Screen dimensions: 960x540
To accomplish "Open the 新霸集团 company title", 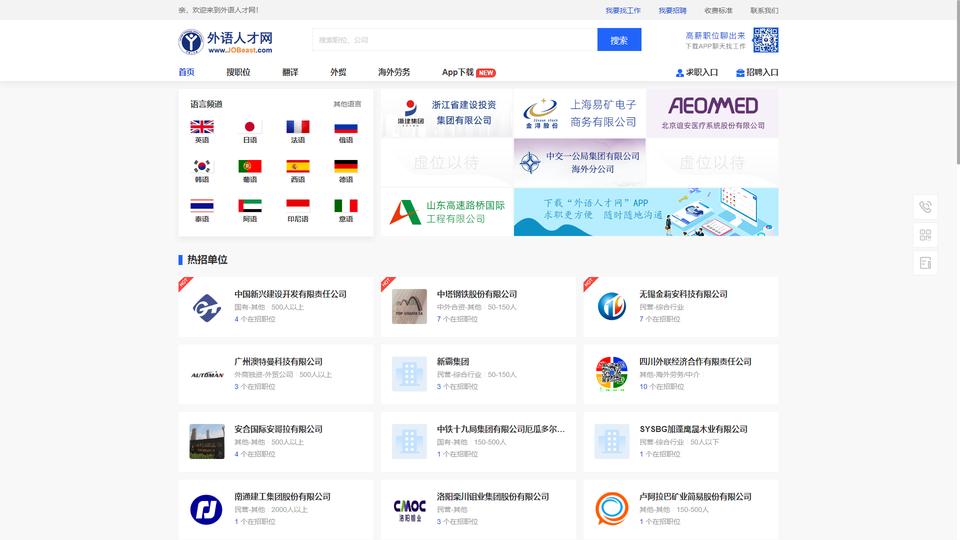I will (x=452, y=362).
